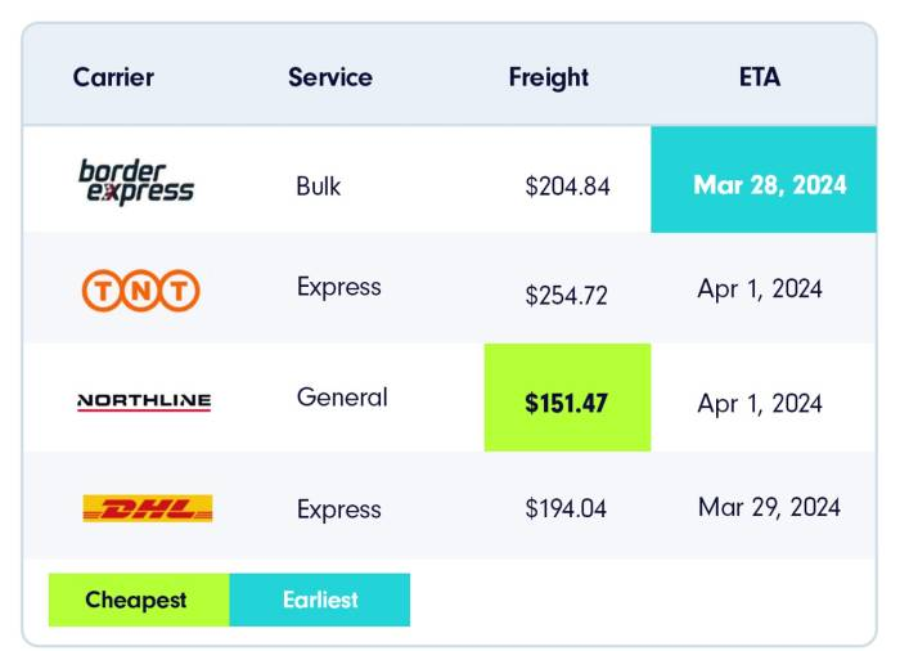Click the highlighted Mar 28, 2024 ETA cell
The image size is (900, 651).
tap(770, 185)
